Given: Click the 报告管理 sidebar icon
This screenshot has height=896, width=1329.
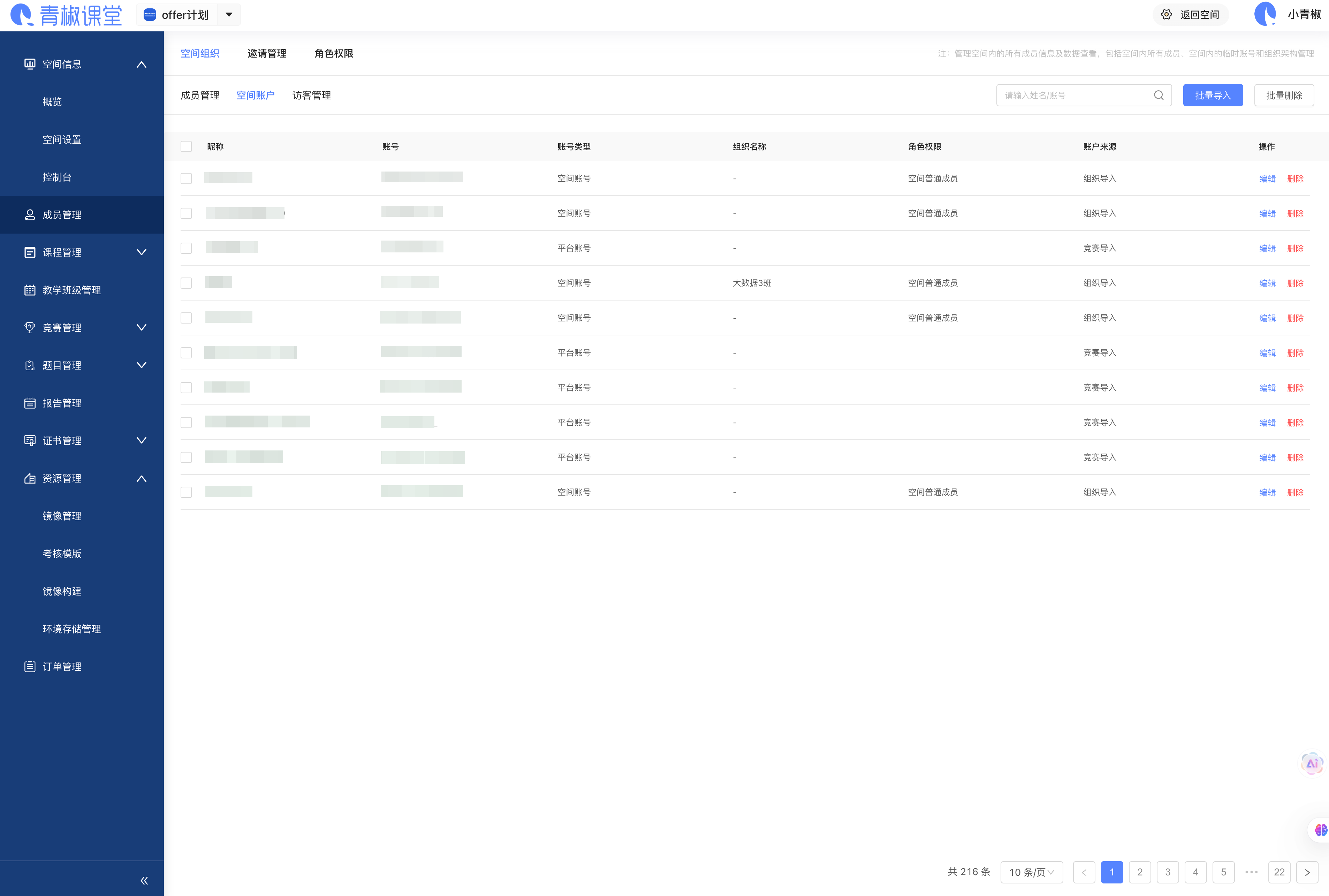Looking at the screenshot, I should point(30,403).
